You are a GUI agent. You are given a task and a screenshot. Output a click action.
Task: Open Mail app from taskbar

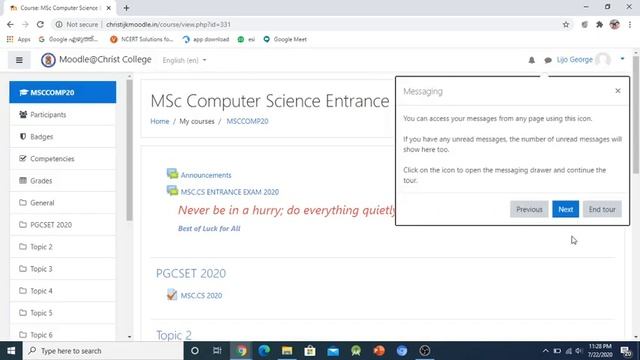(333, 351)
